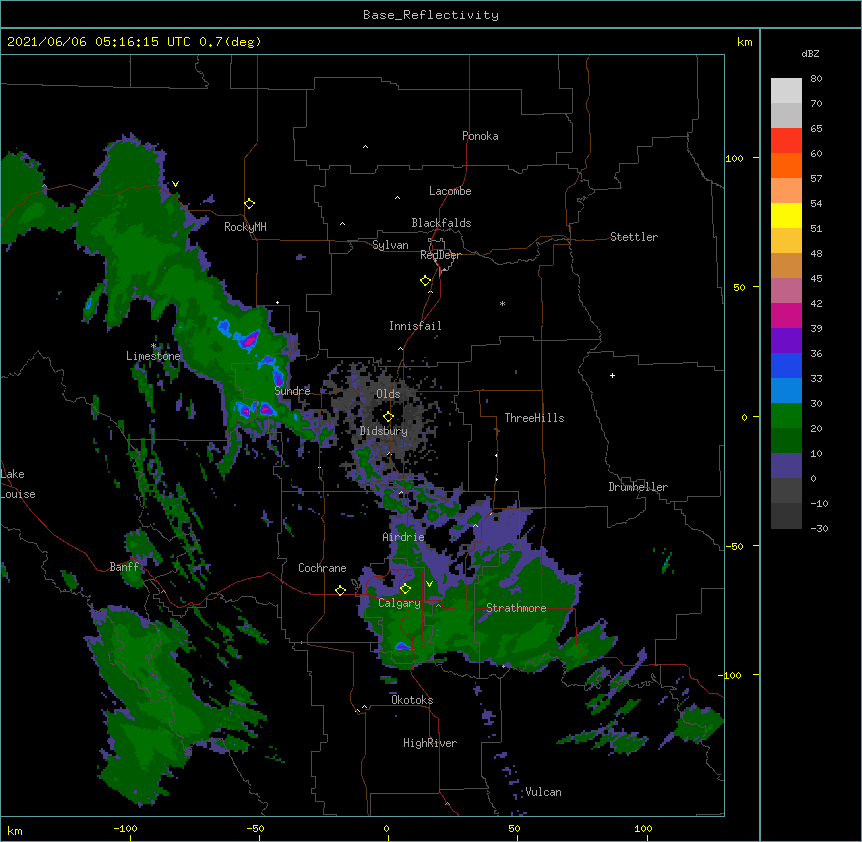The image size is (862, 842).
Task: Click the blue echo core south of Calgary
Action: pos(402,646)
